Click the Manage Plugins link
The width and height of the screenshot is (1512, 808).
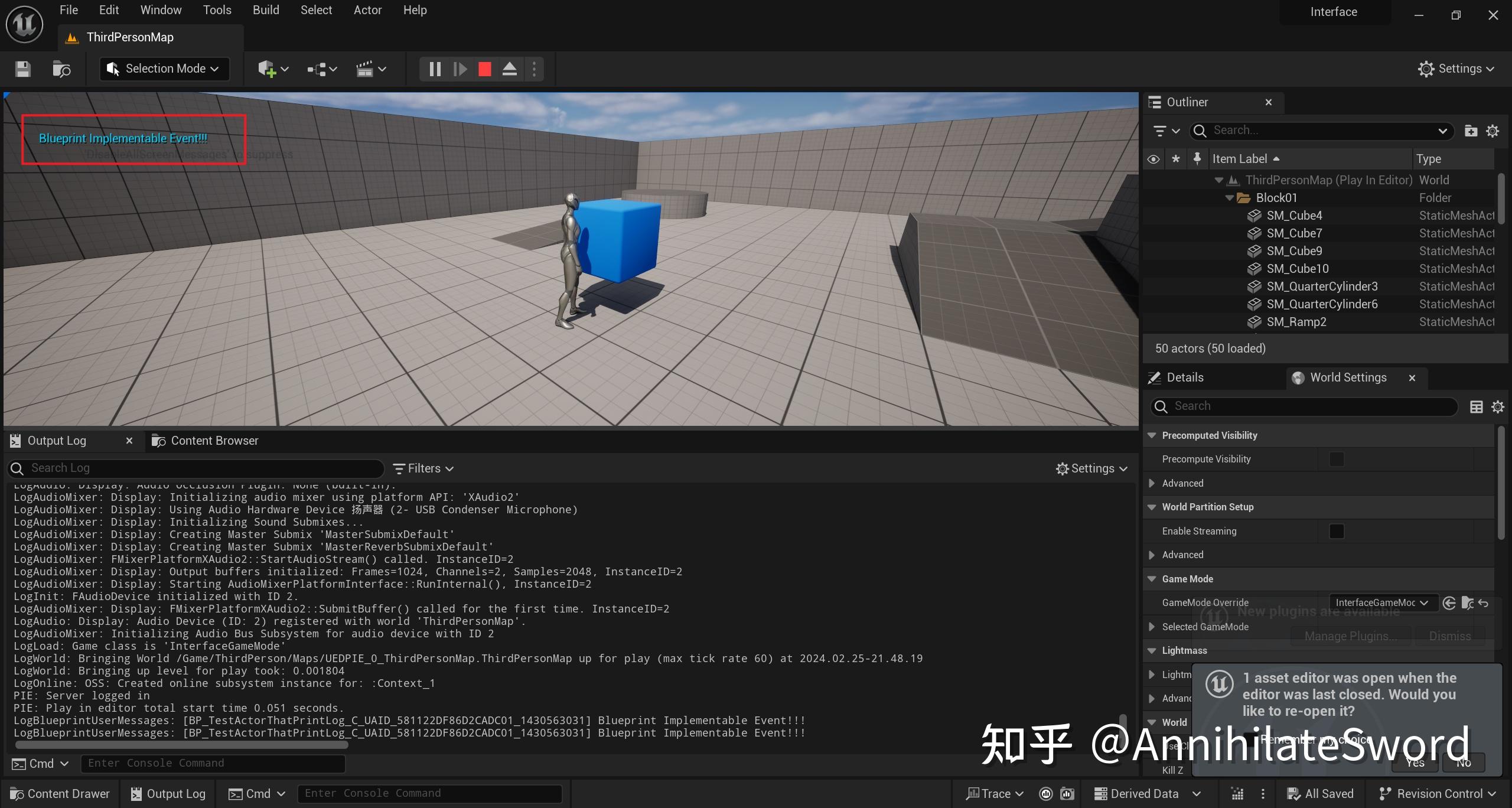[x=1350, y=636]
